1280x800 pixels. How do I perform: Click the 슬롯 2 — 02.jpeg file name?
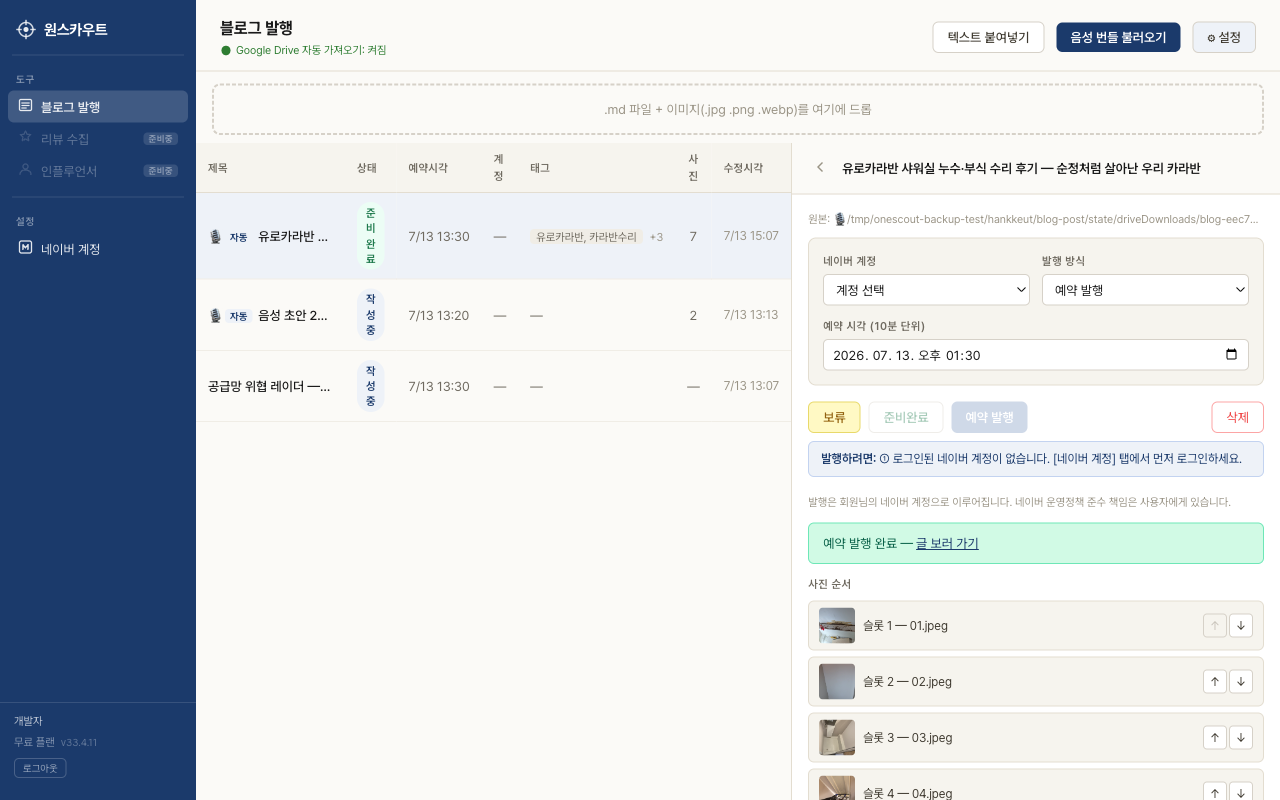[x=907, y=682]
